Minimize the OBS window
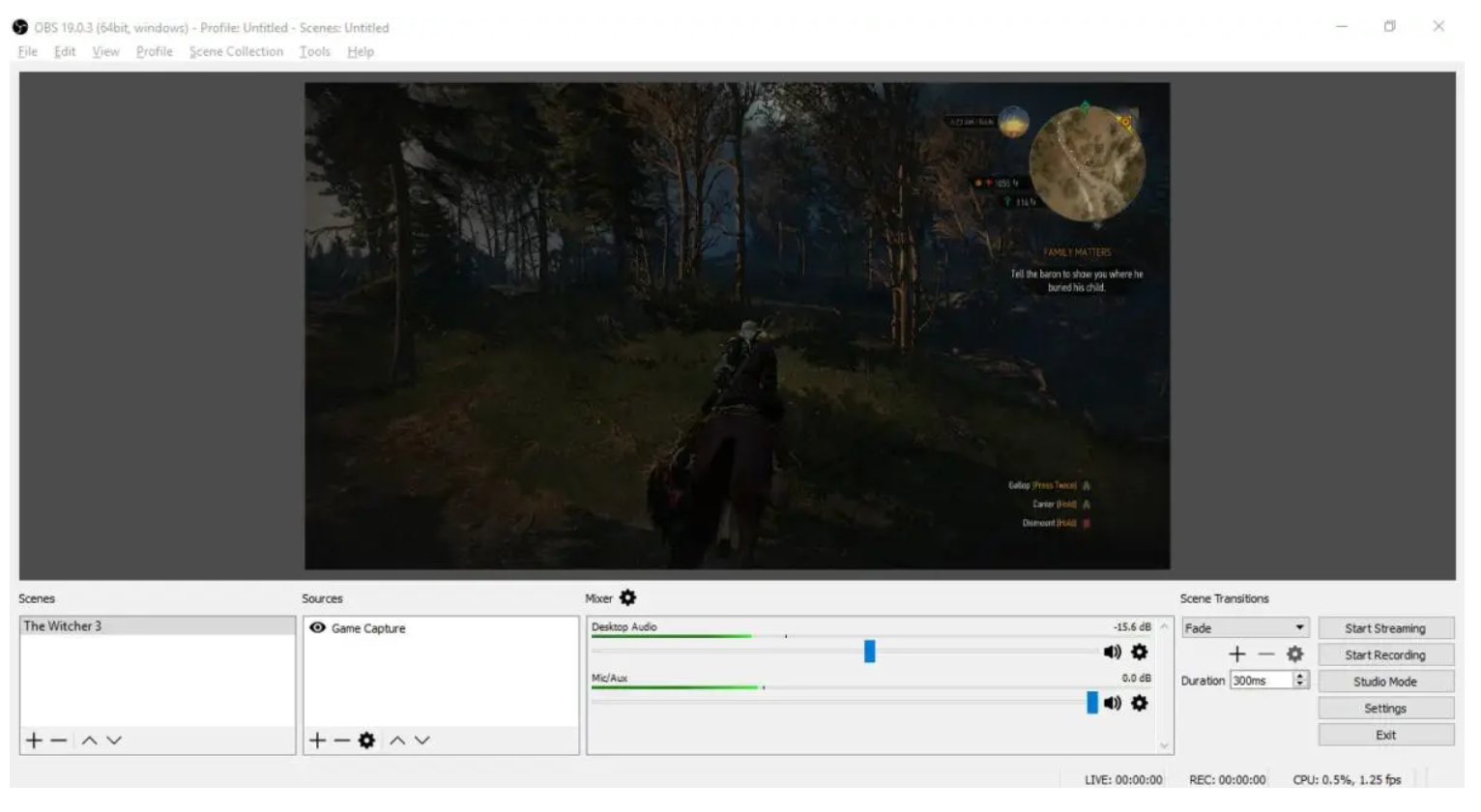1481x812 pixels. click(1342, 26)
